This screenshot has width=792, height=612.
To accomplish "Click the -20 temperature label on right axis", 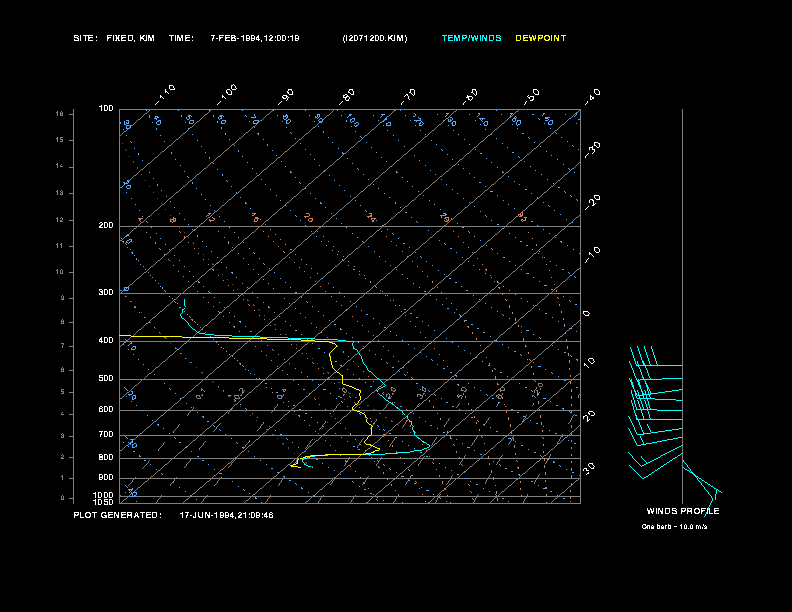I will click(x=593, y=202).
